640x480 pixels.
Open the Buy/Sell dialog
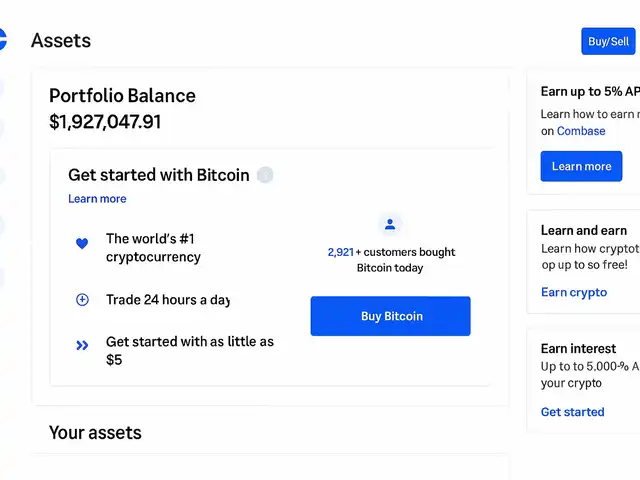[608, 41]
